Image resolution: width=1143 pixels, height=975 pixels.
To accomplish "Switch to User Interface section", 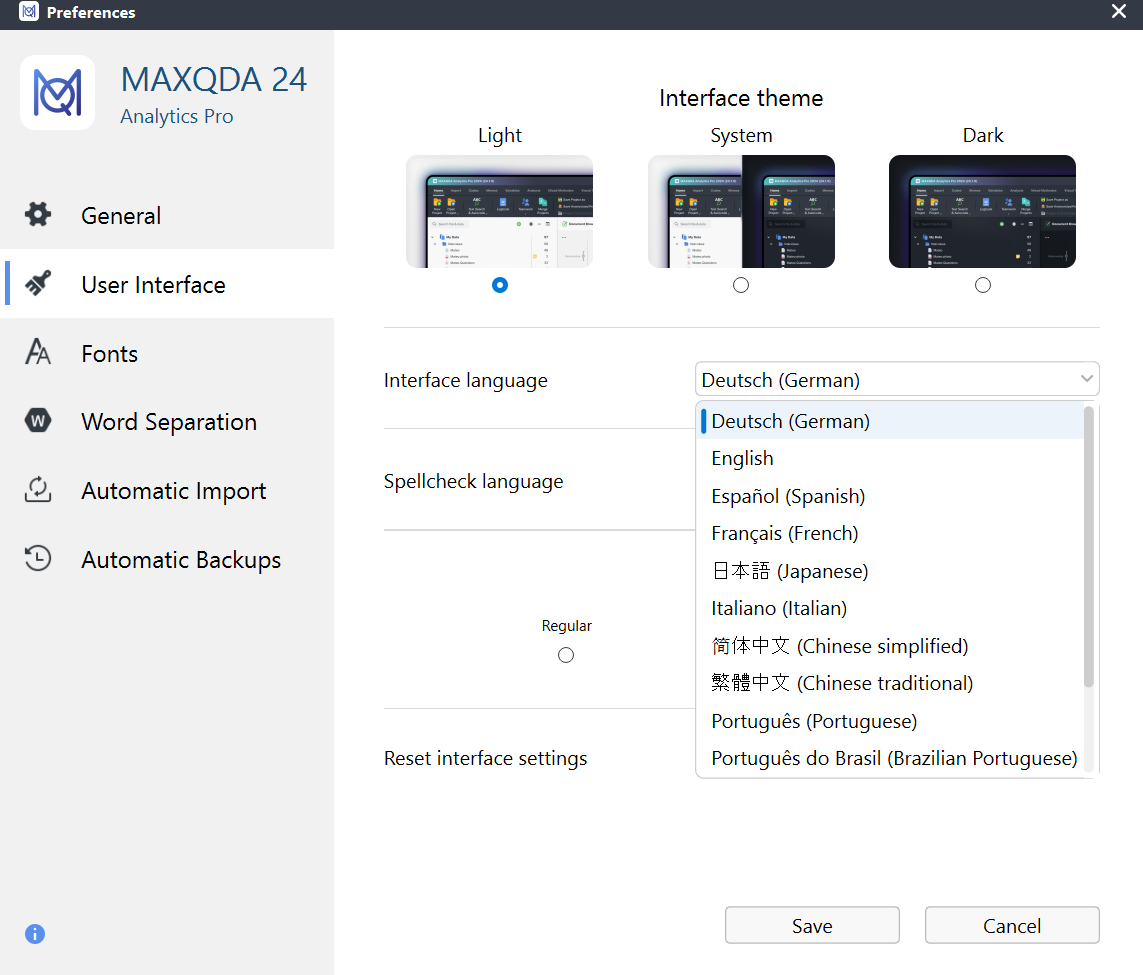I will tap(167, 284).
